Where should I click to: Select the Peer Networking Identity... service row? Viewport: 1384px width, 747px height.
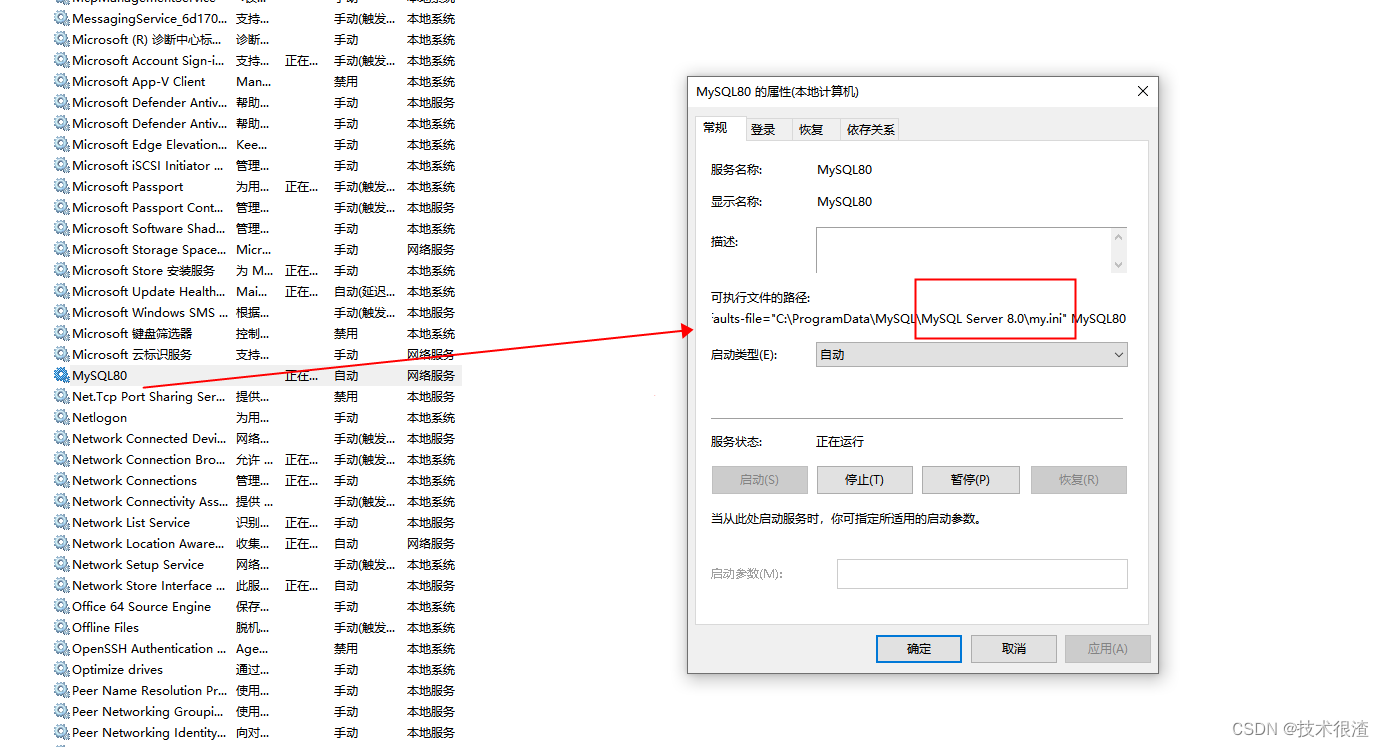[x=256, y=733]
